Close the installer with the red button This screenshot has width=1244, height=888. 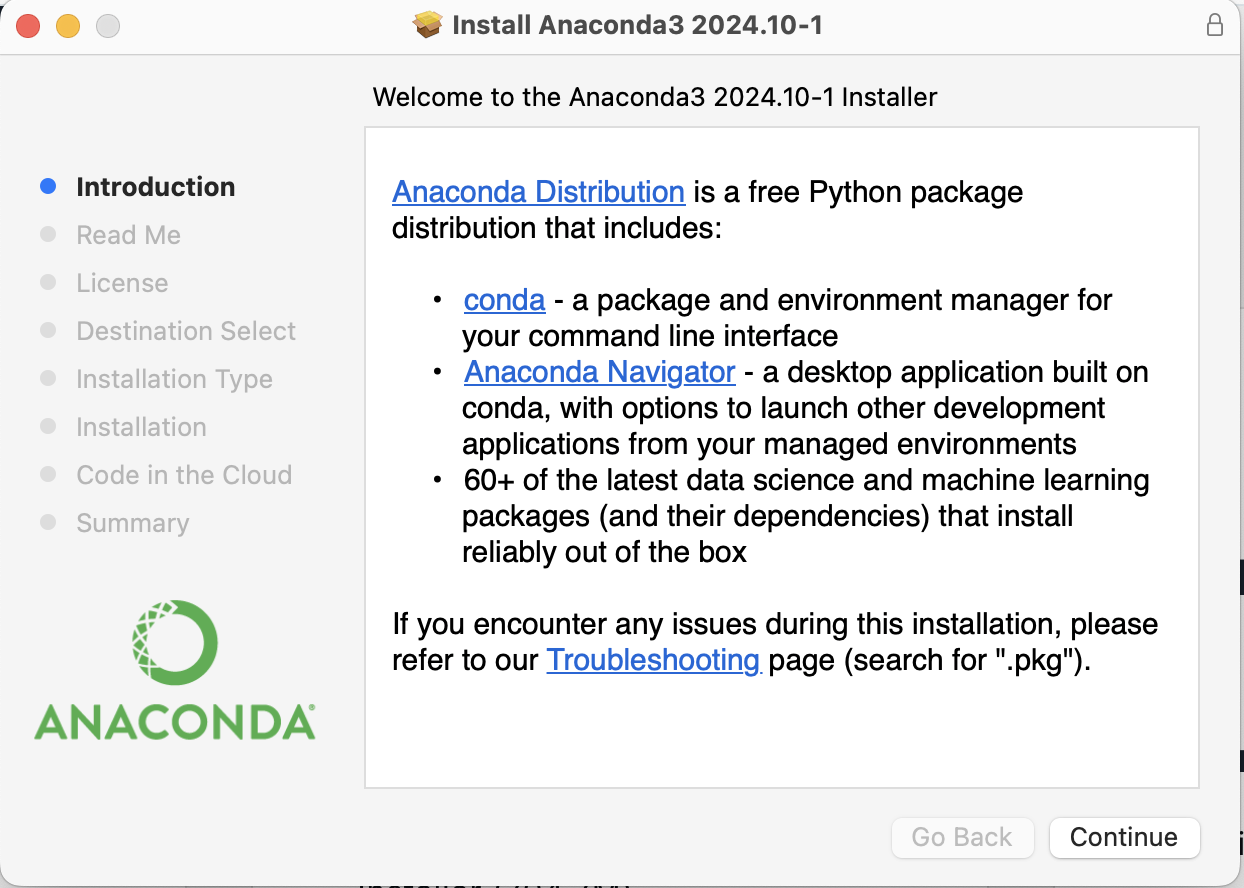click(28, 26)
